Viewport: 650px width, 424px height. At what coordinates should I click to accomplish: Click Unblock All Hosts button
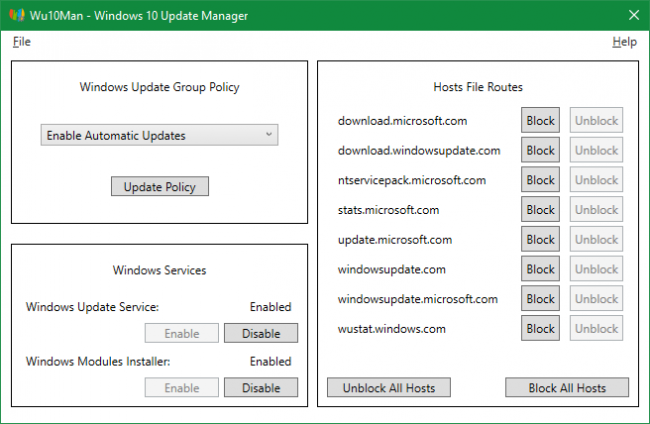pyautogui.click(x=389, y=388)
